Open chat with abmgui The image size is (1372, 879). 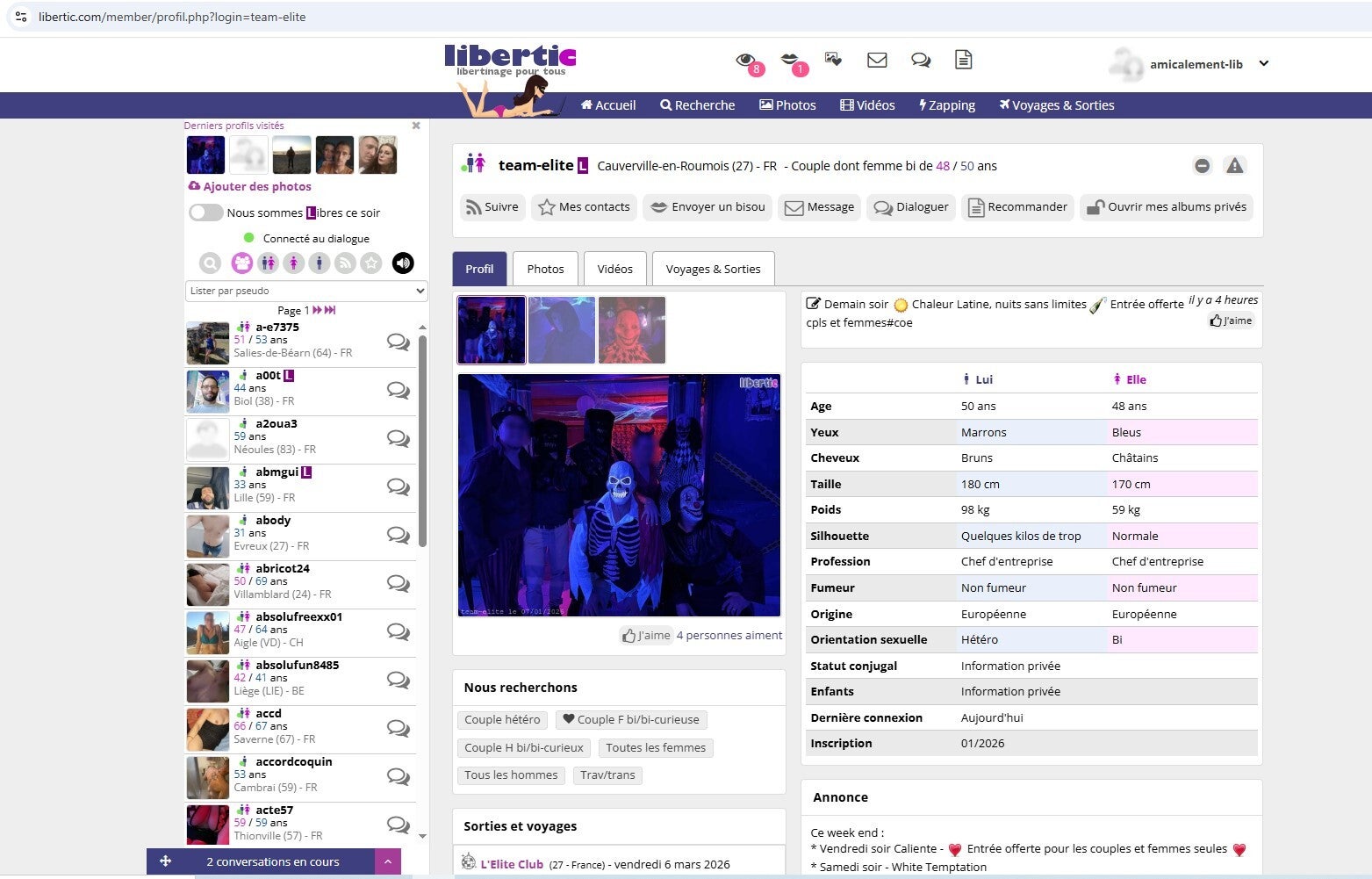[399, 486]
